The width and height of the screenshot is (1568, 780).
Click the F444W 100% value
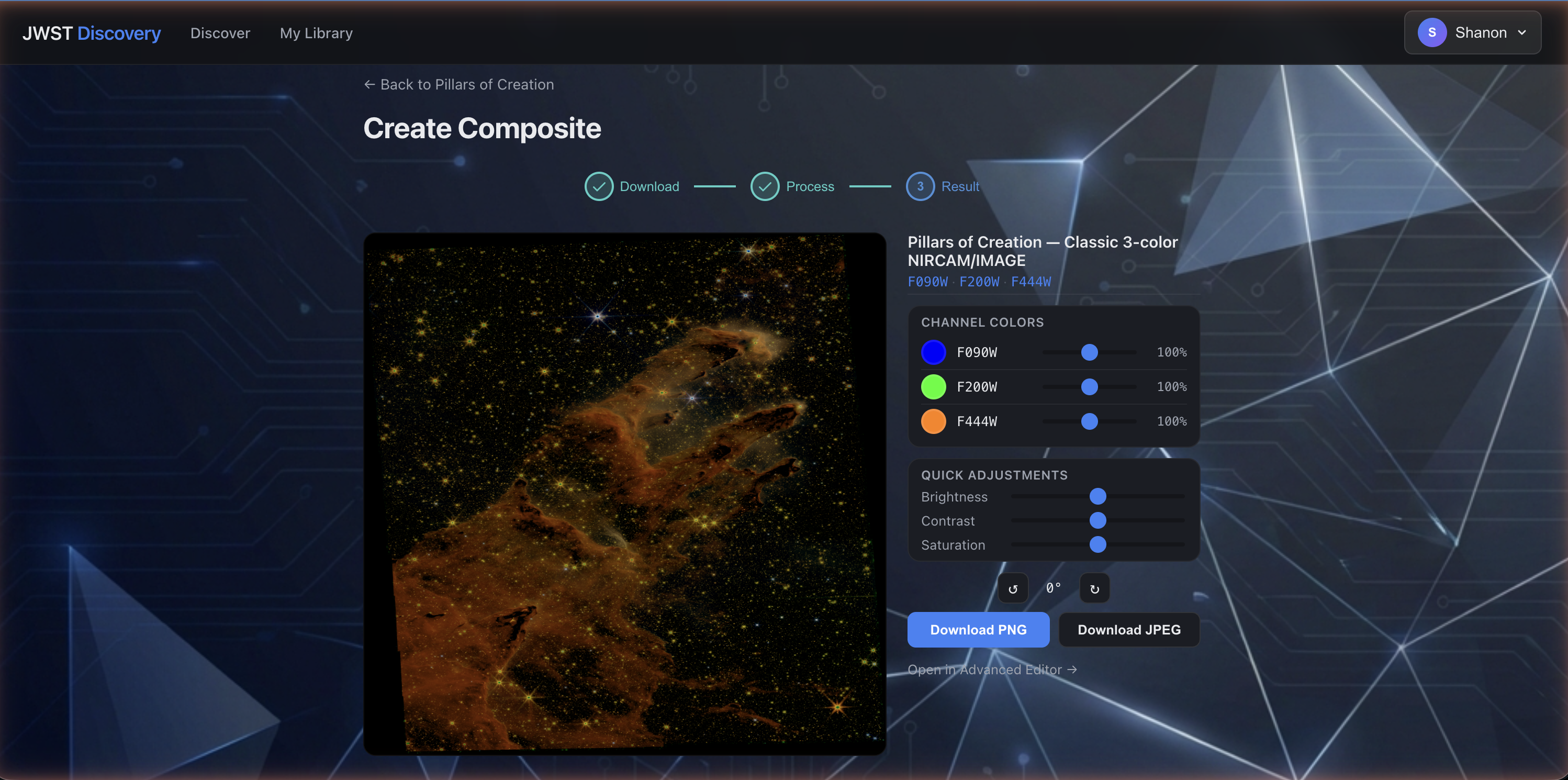click(1172, 421)
